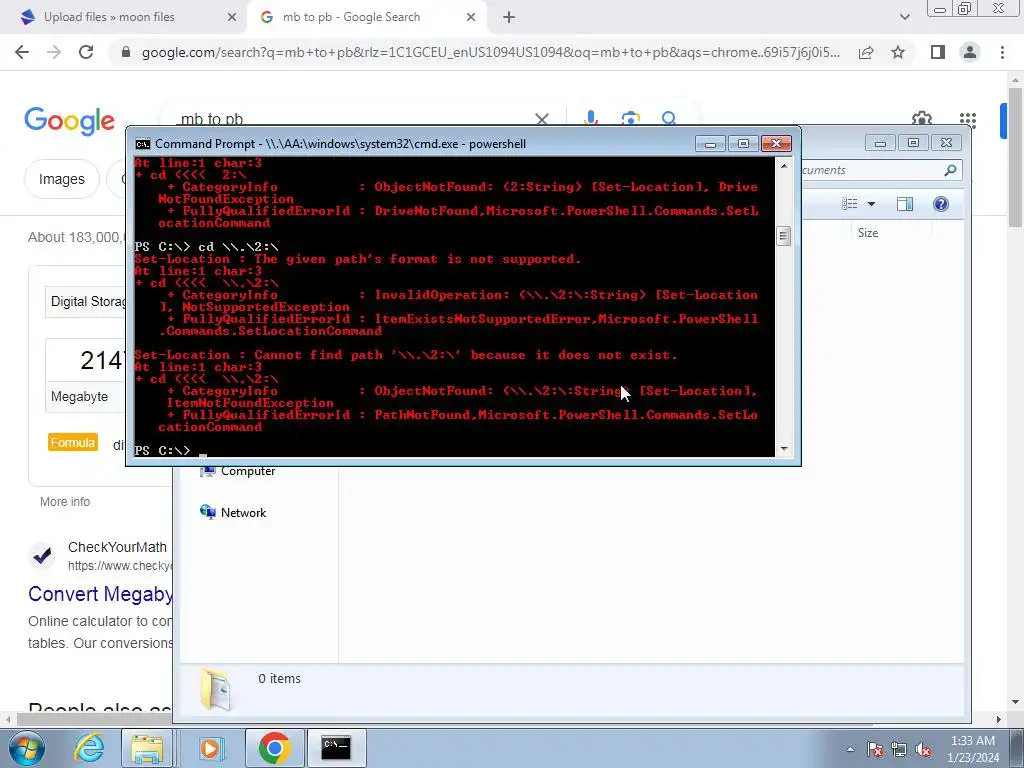The width and height of the screenshot is (1024, 768).
Task: Open Chrome three-dot menu
Action: [x=1002, y=52]
